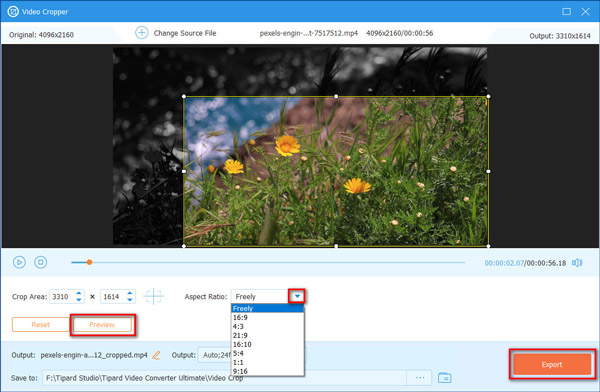Edit output file name with pencil icon
The height and width of the screenshot is (392, 600).
156,355
